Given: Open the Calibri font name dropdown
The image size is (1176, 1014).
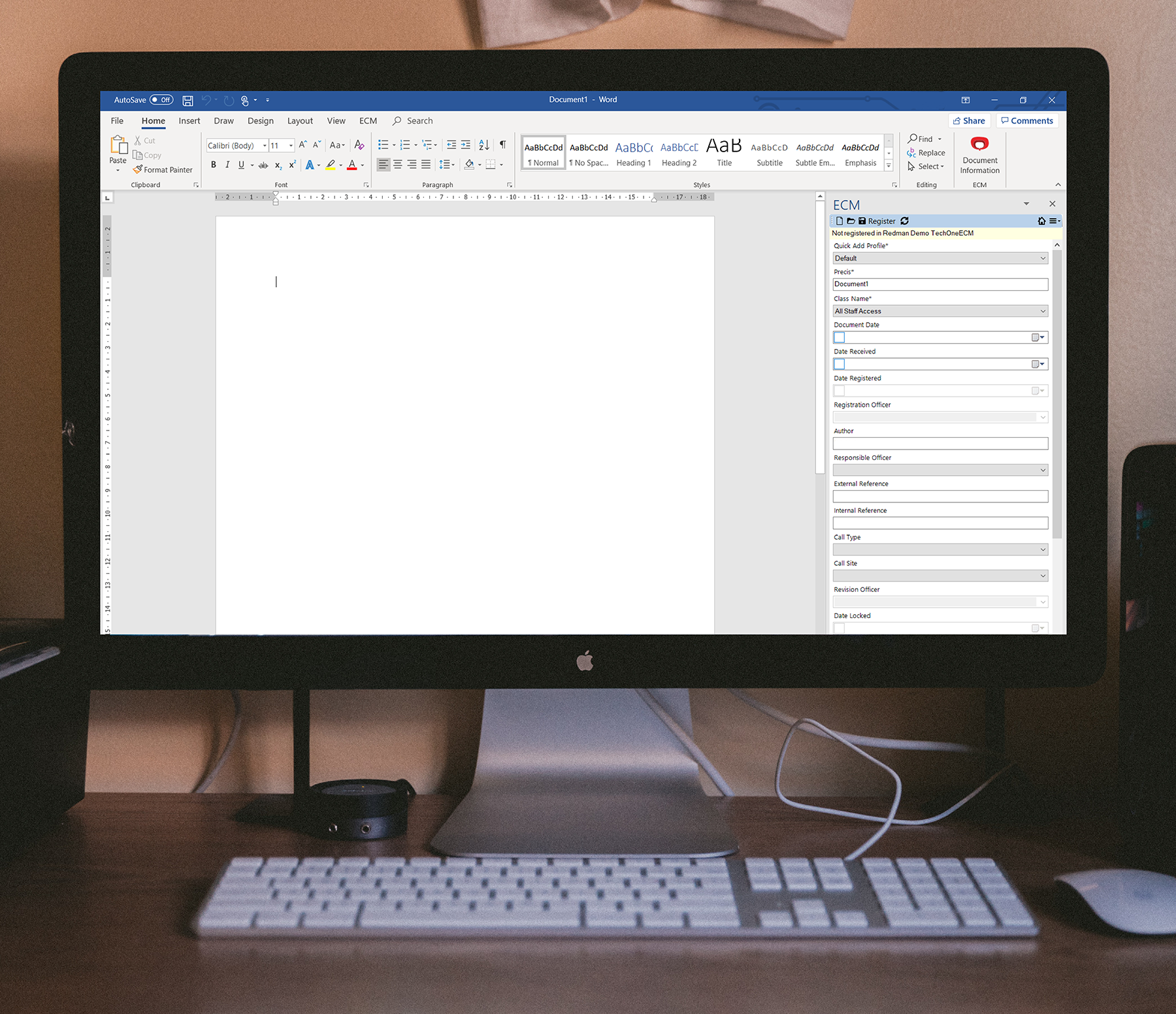Looking at the screenshot, I should (264, 145).
